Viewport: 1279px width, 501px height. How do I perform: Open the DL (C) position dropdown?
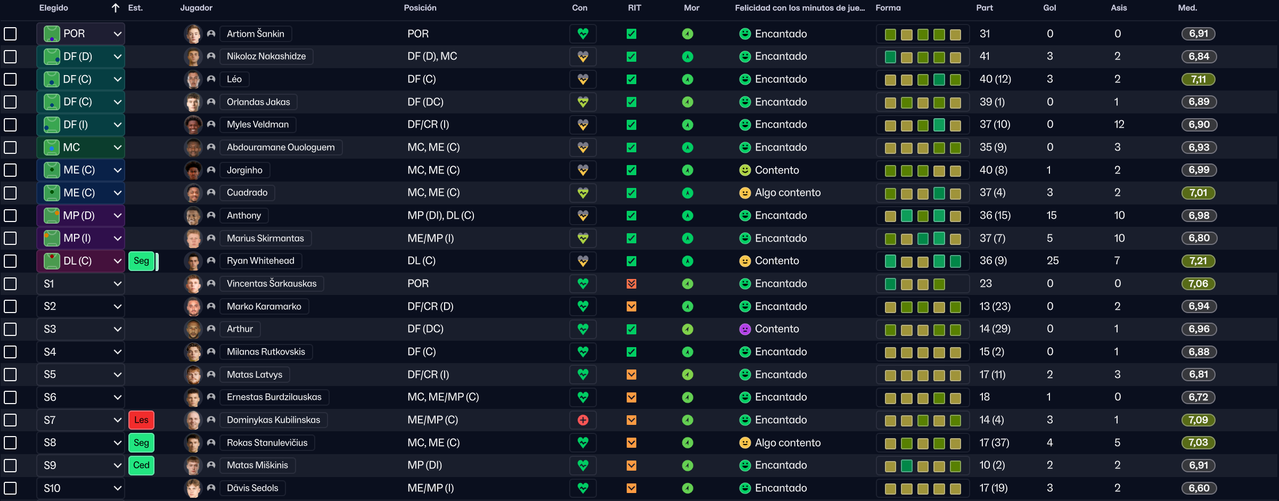pos(81,261)
